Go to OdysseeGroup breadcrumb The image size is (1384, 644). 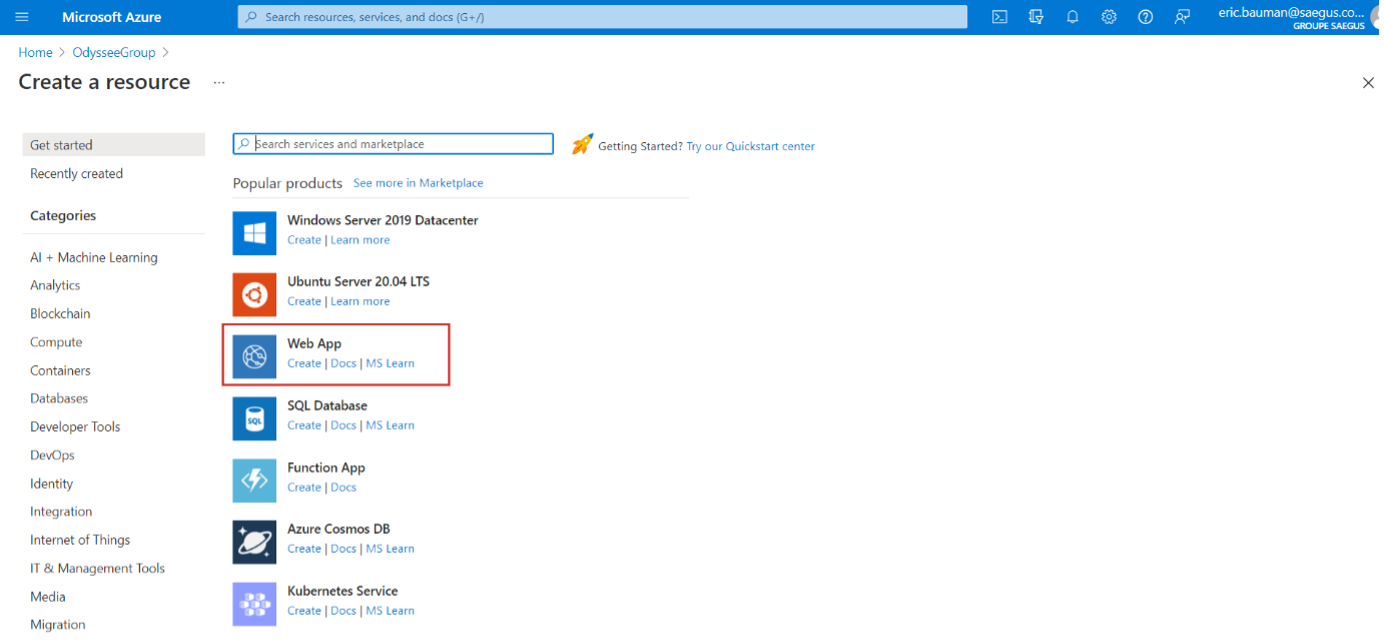click(x=114, y=52)
